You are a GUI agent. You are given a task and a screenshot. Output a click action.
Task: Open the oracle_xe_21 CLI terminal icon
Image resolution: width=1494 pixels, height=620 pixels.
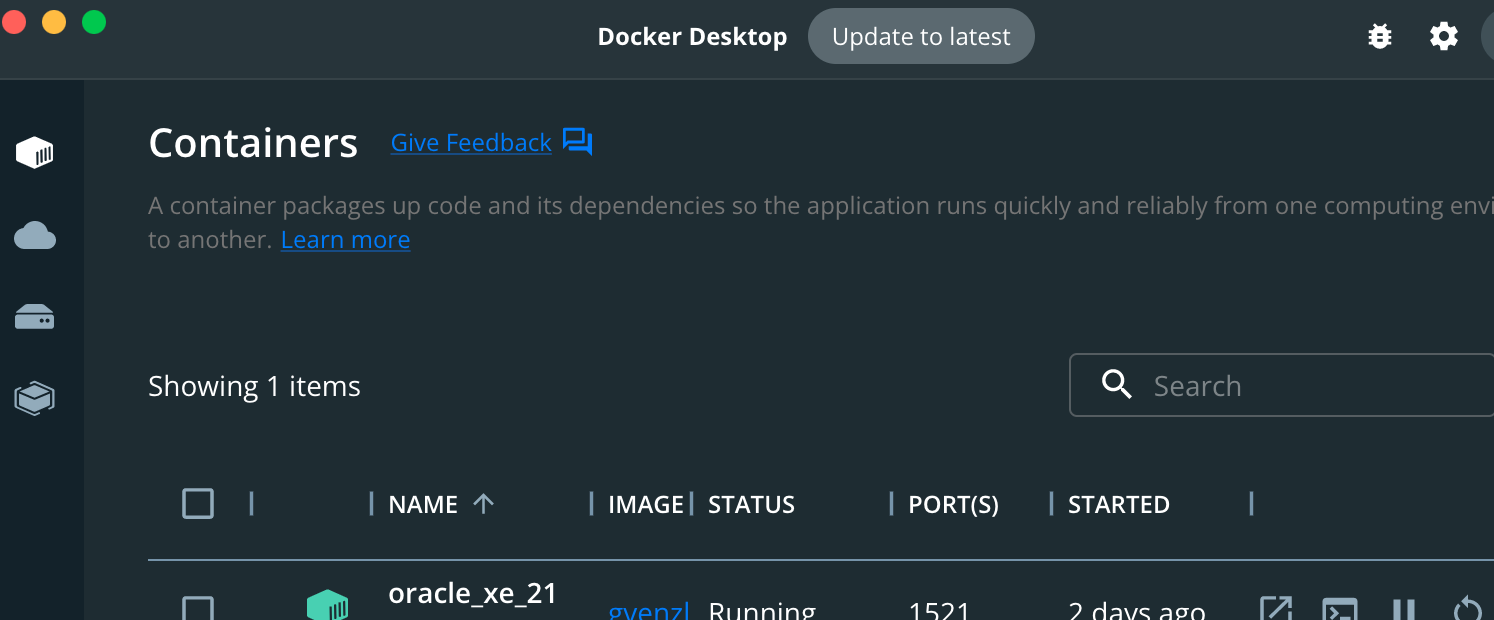click(1340, 609)
